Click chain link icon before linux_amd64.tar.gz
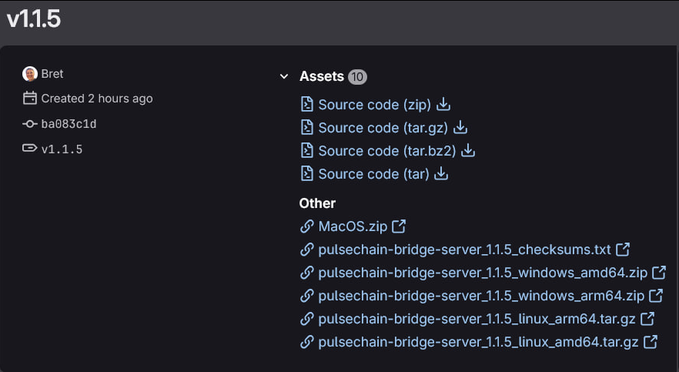The height and width of the screenshot is (372, 679). point(307,342)
